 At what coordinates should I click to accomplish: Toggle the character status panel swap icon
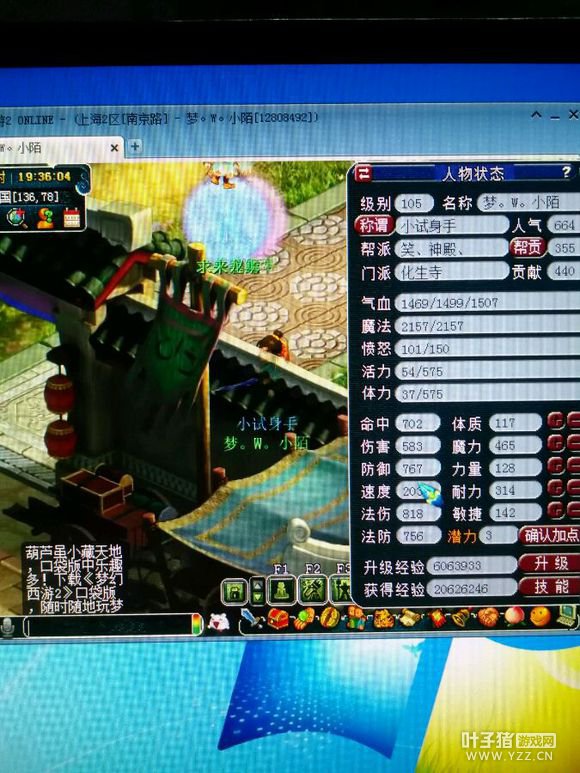tap(364, 173)
